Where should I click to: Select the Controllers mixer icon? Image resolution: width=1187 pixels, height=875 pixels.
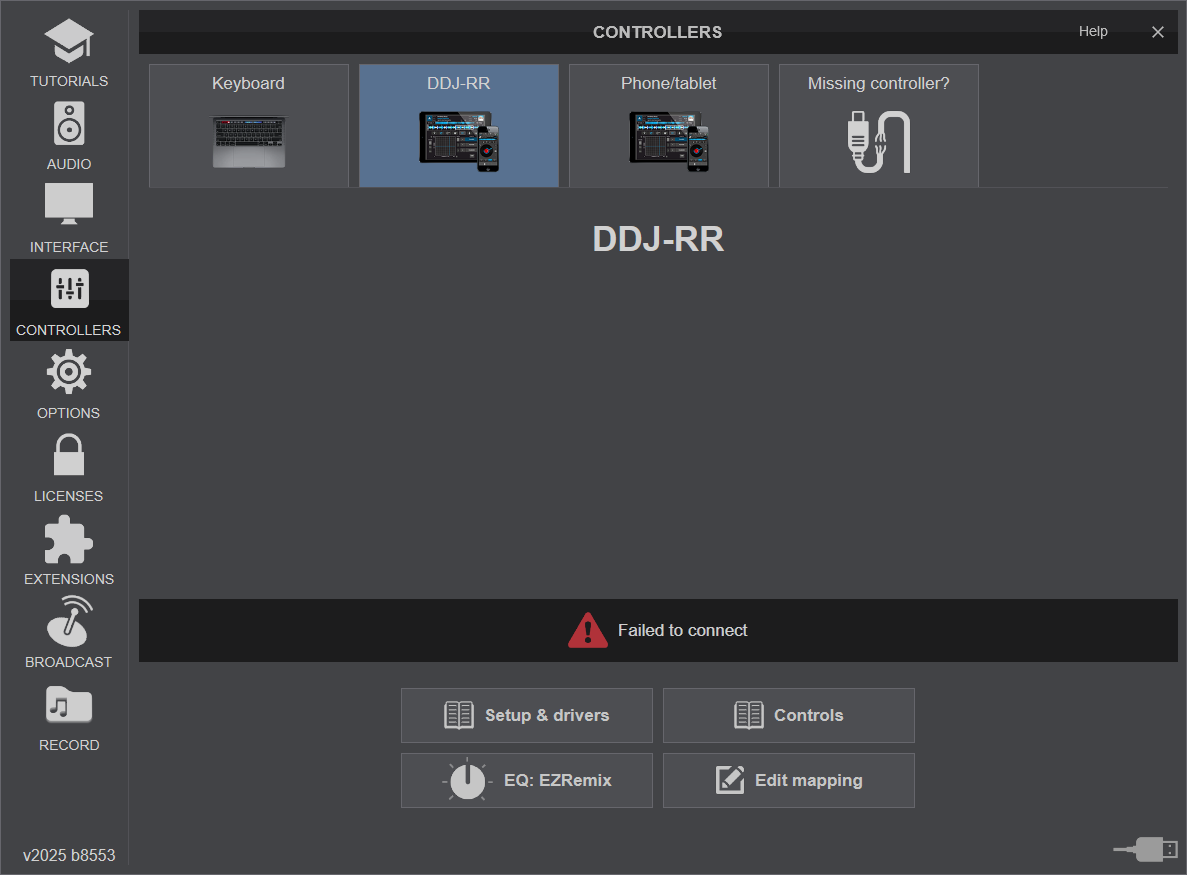(69, 289)
